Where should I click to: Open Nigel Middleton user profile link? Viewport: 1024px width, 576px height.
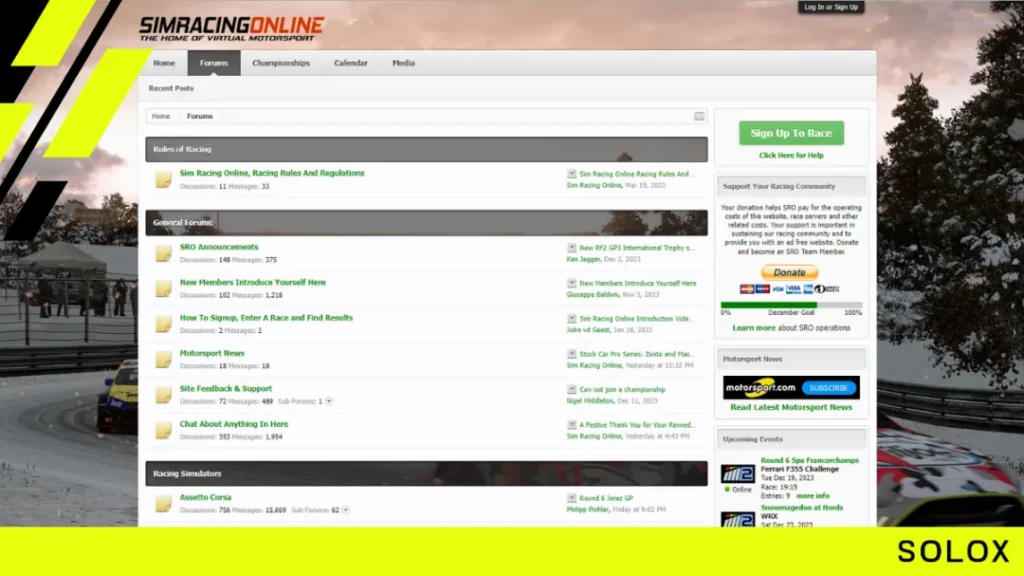point(590,400)
